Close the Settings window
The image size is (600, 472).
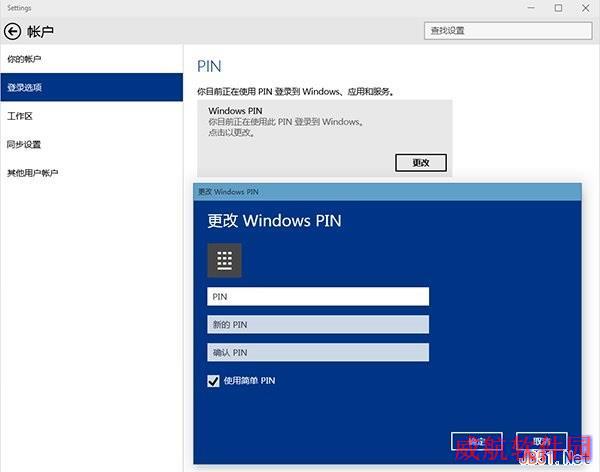(x=585, y=8)
